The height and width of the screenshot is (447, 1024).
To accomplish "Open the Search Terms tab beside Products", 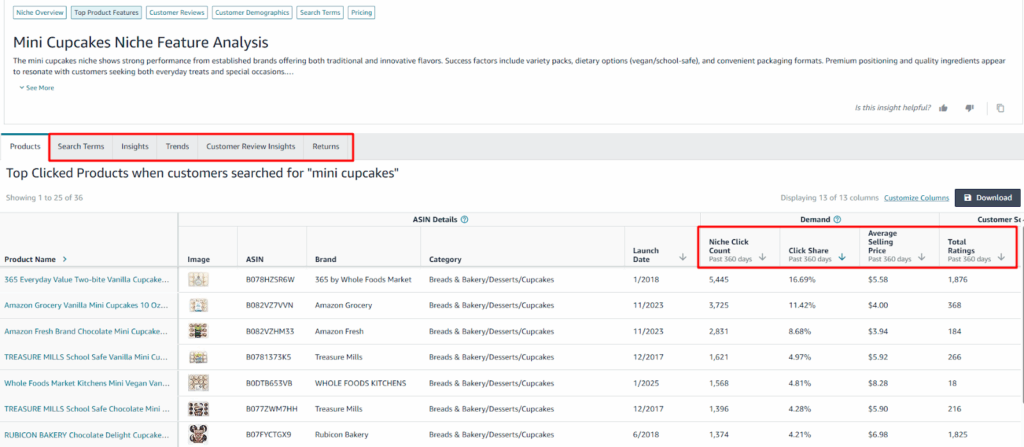I will coord(81,146).
